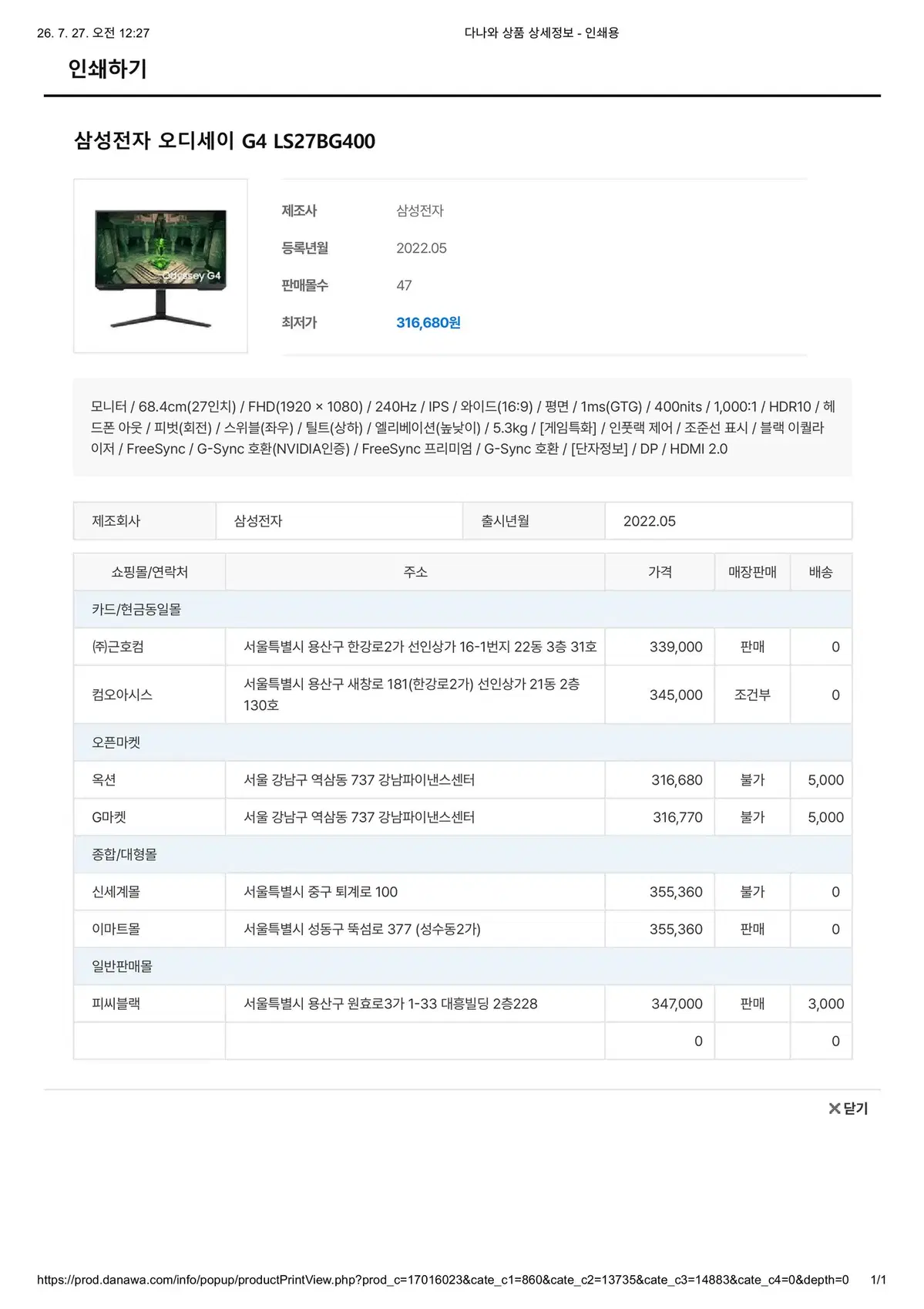Click the 카드/현금동일몰 section row
This screenshot has width=924, height=1309.
[462, 609]
